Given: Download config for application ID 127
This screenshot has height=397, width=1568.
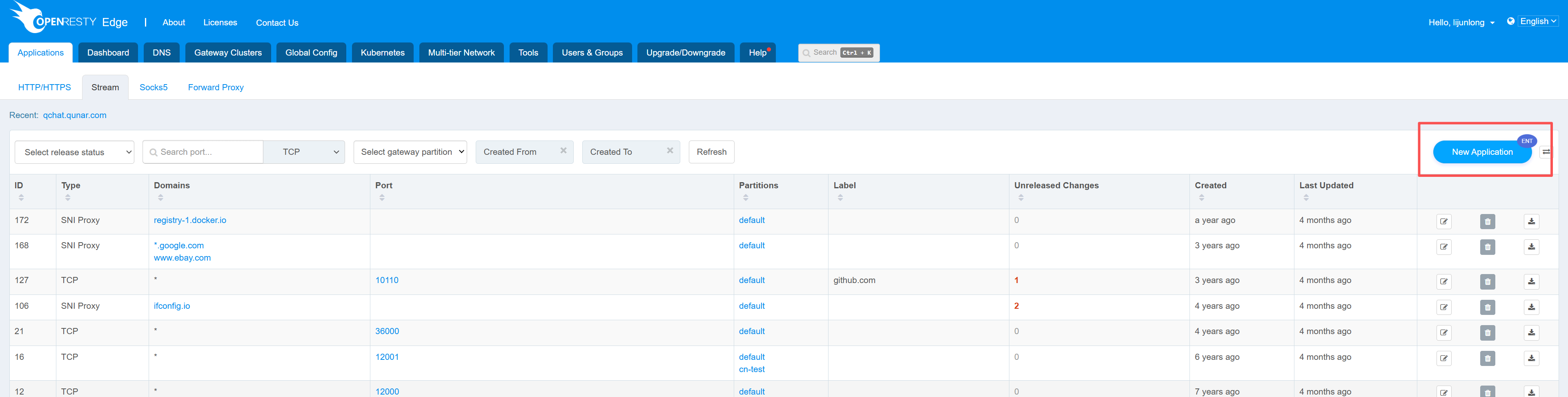Looking at the screenshot, I should [1531, 282].
